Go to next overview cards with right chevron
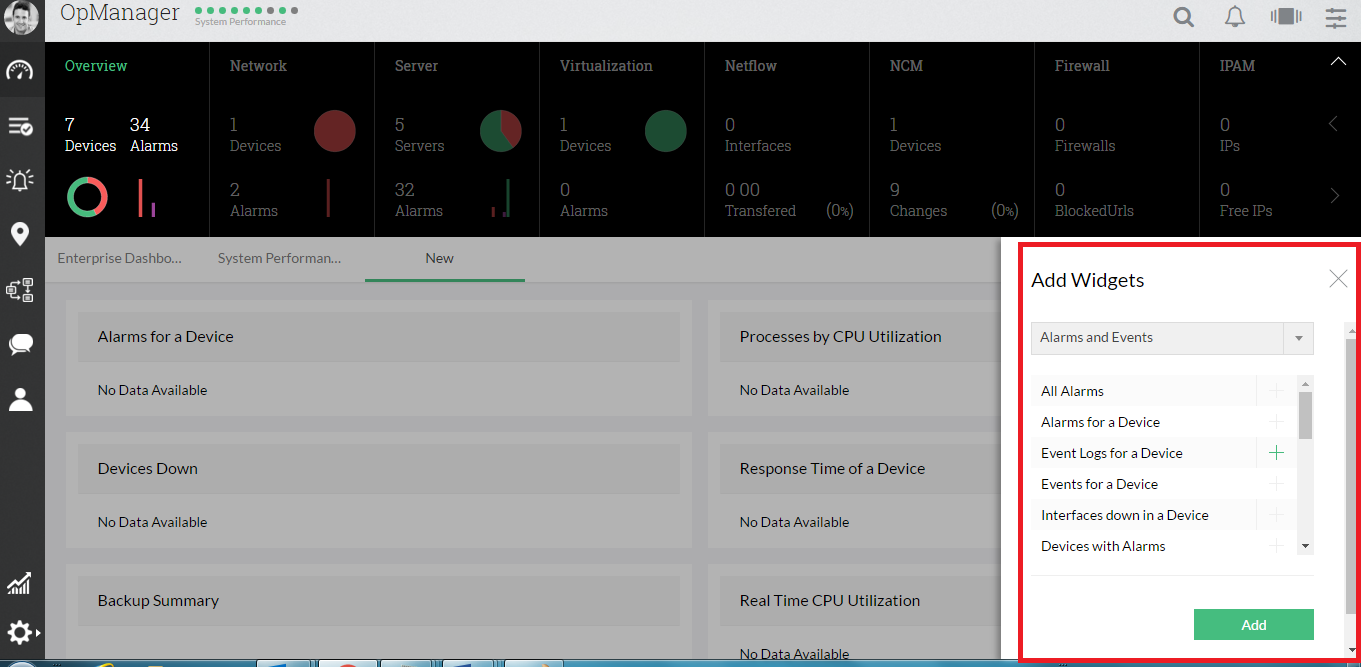The image size is (1361, 667). coord(1334,196)
